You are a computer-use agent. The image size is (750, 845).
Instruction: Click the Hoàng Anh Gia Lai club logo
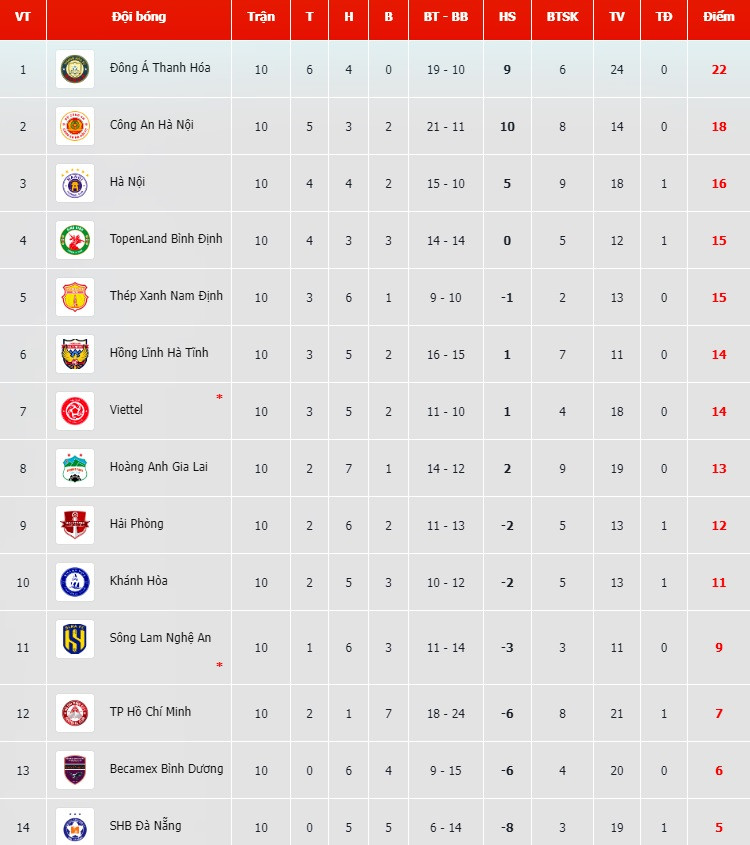coord(75,468)
